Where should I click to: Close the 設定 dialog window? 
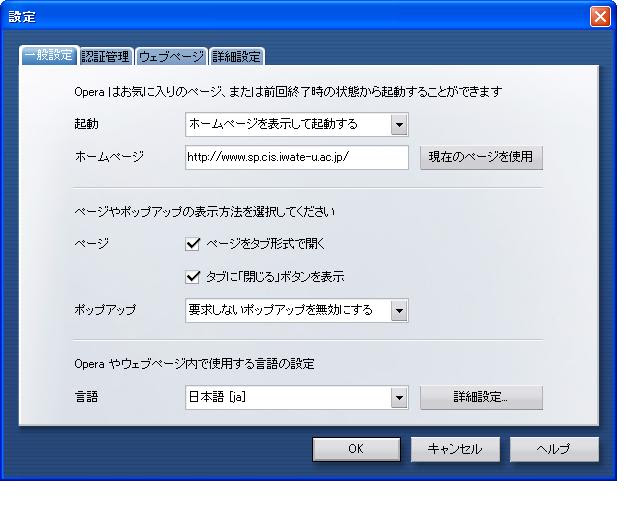600,17
